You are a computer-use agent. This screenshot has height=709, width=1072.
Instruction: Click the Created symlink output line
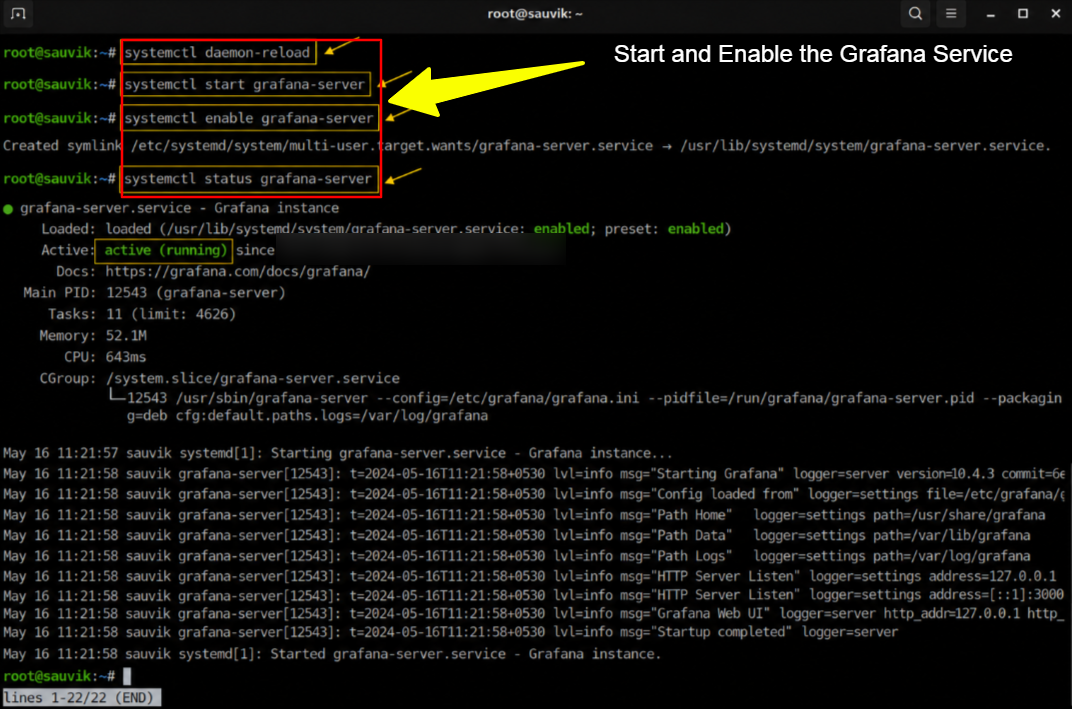click(x=526, y=146)
